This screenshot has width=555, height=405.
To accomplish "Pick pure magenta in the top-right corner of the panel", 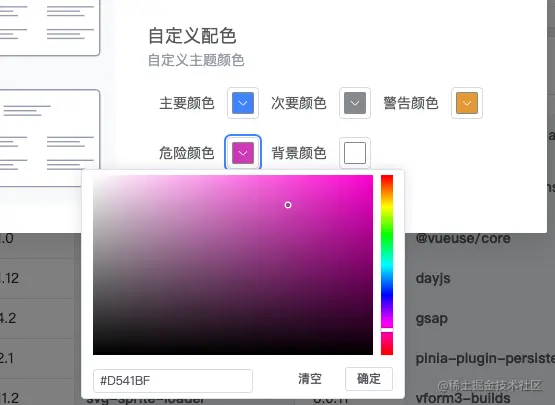I will click(370, 178).
